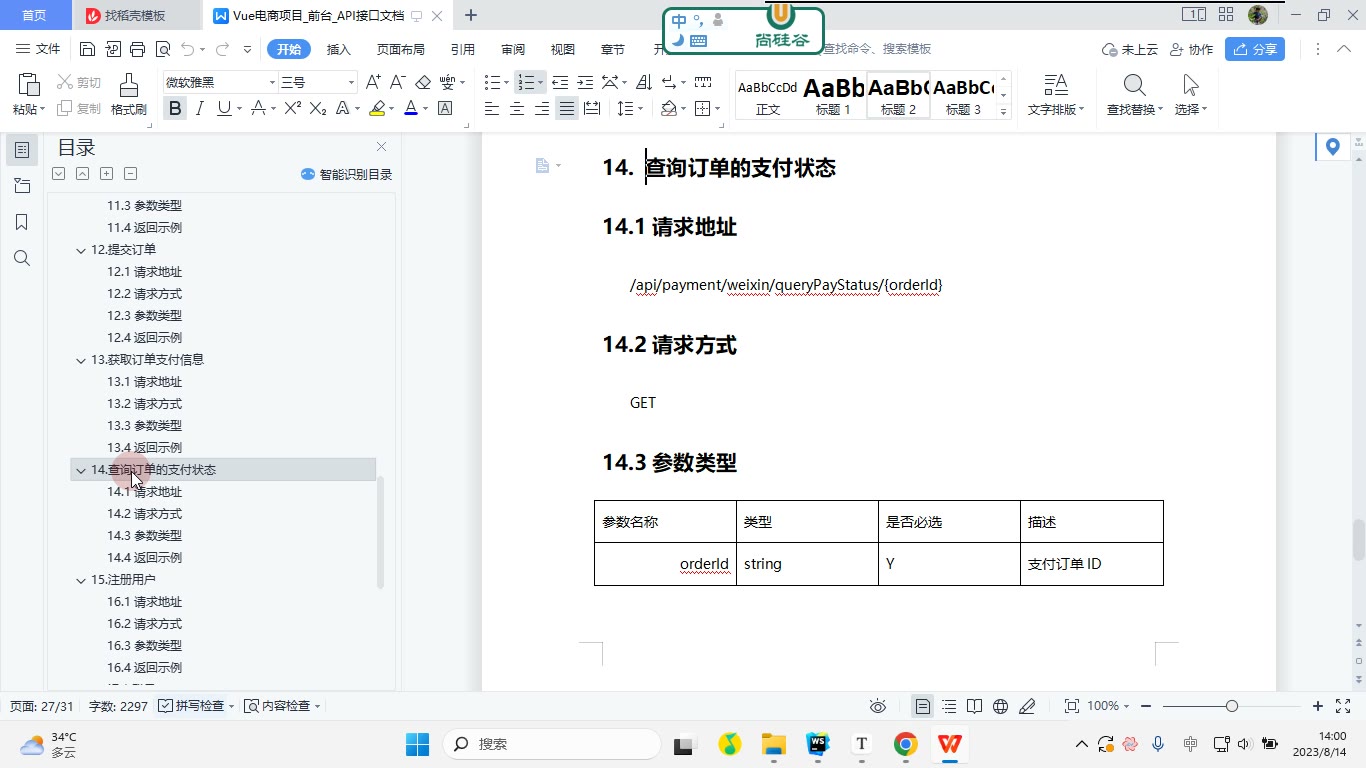Click the Print icon in quick toolbar
Viewport: 1366px width, 768px height.
click(x=138, y=49)
